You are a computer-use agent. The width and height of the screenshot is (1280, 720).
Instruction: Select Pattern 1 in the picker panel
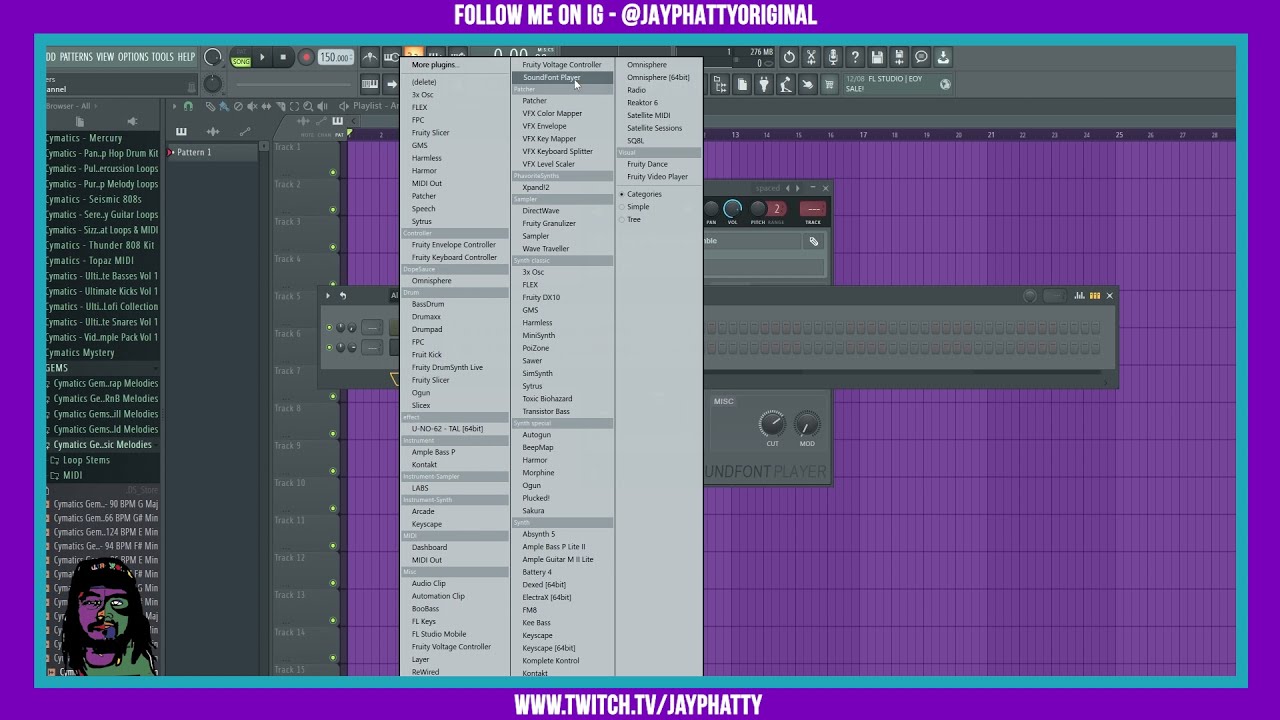(211, 152)
